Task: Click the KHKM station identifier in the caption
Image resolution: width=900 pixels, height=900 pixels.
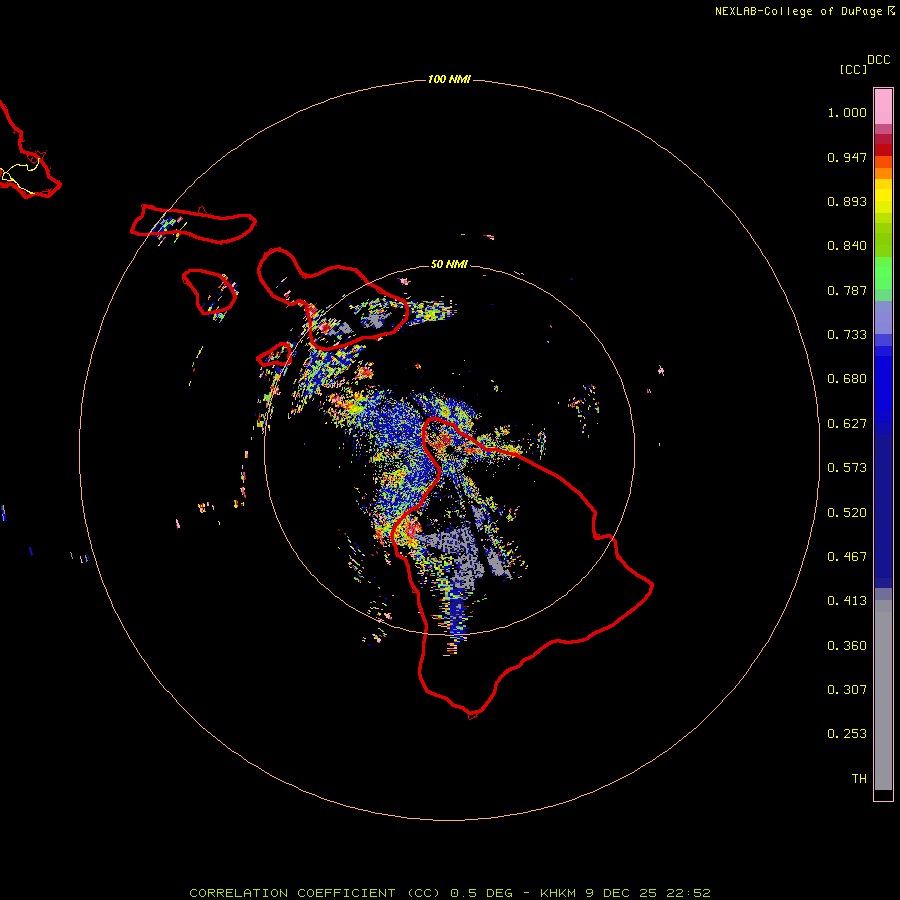Action: 558,893
